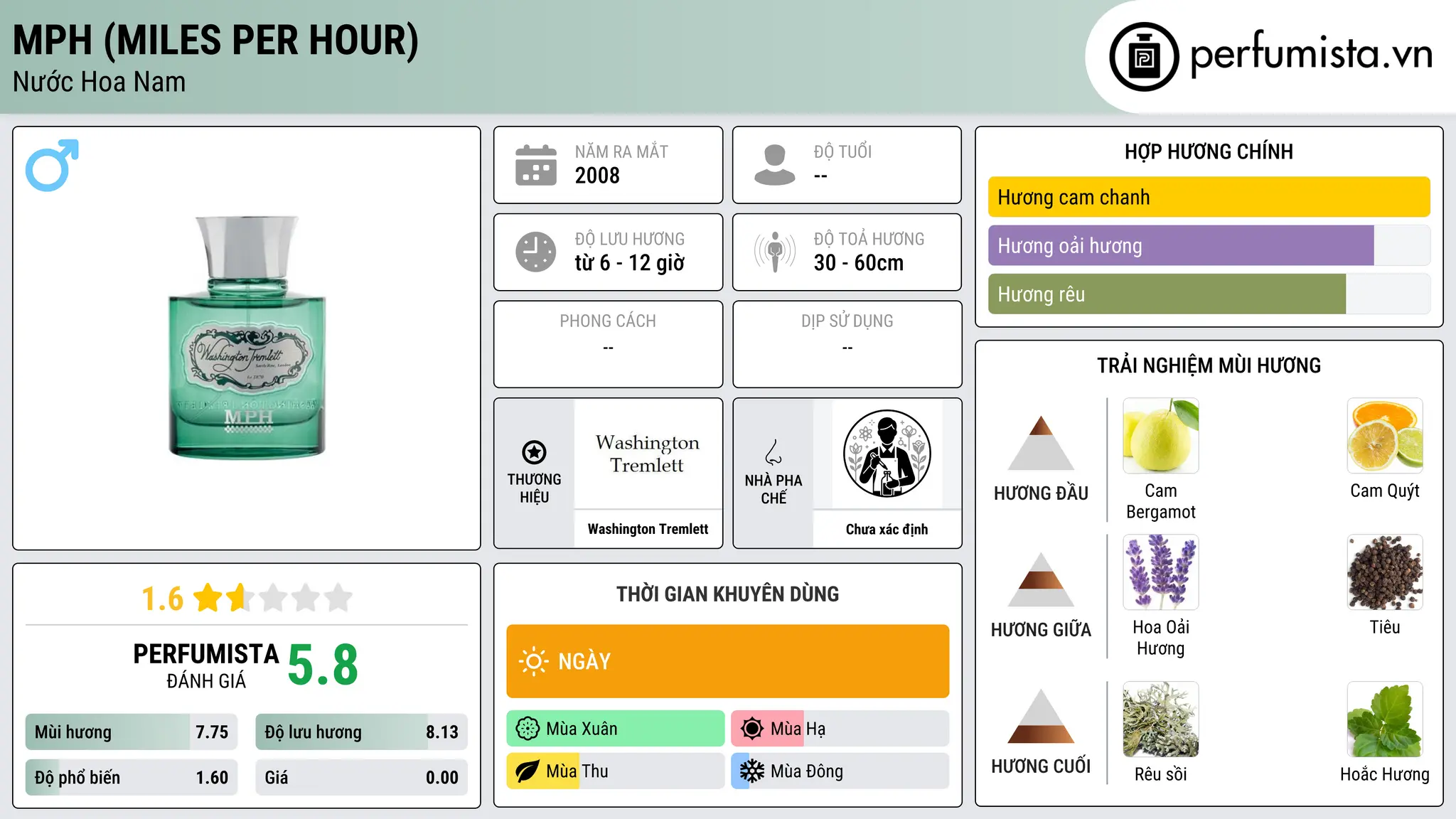This screenshot has height=819, width=1456.
Task: Click the yellow Hương cam chanh bar
Action: click(1209, 197)
